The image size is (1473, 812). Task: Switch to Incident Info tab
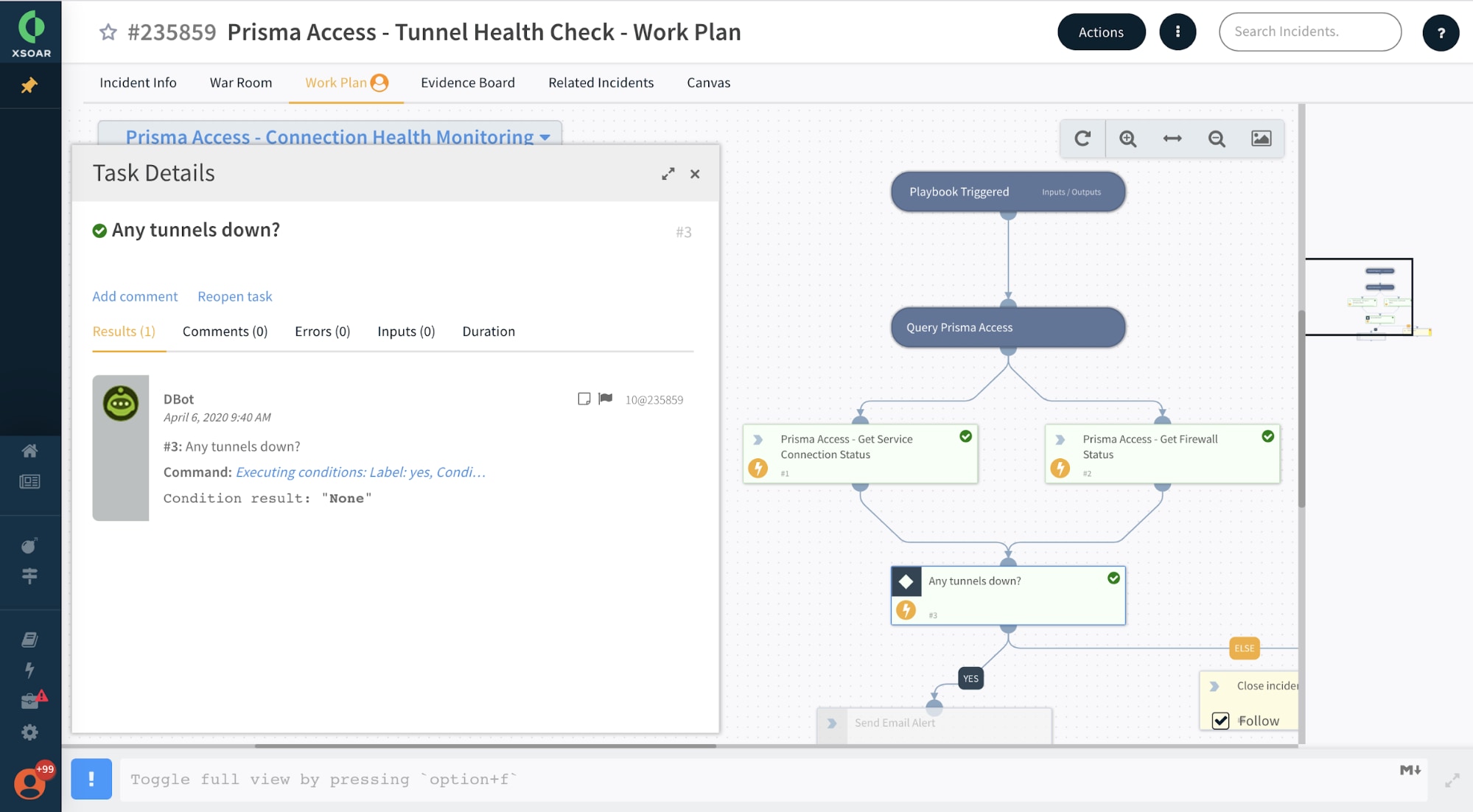tap(138, 83)
